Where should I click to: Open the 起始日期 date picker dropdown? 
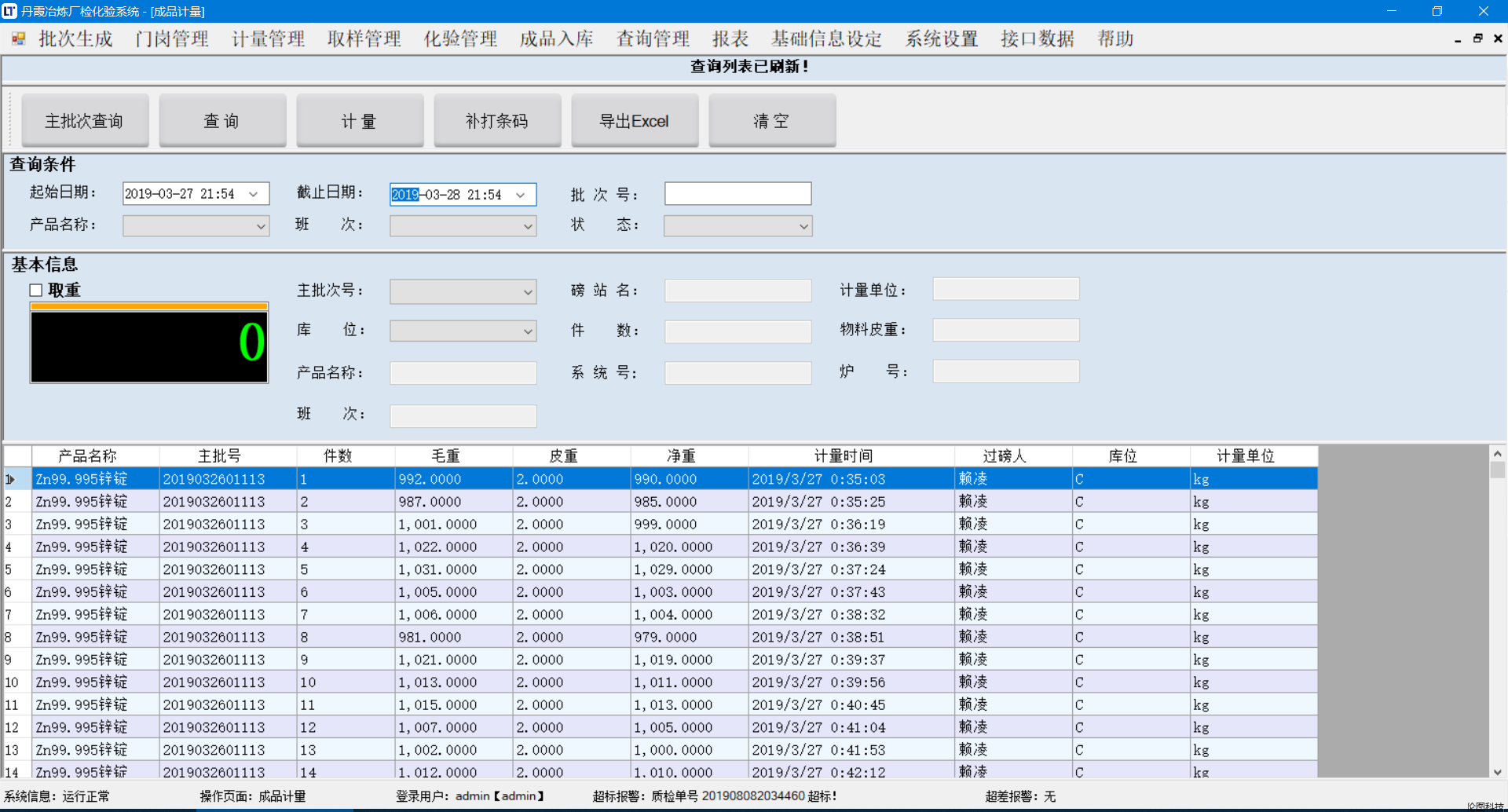(254, 195)
